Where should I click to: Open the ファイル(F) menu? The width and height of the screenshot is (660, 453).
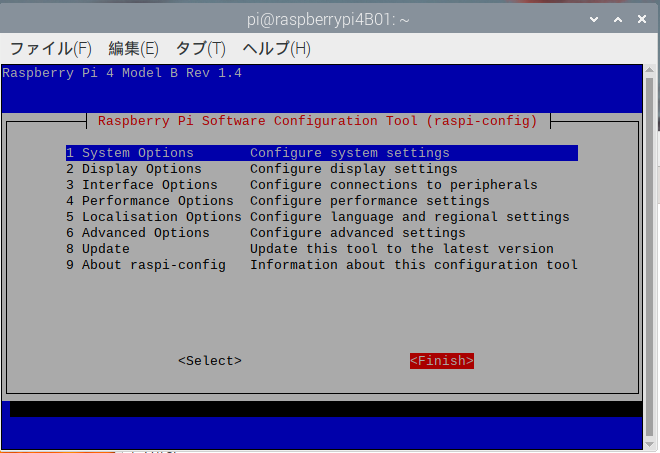pos(50,48)
